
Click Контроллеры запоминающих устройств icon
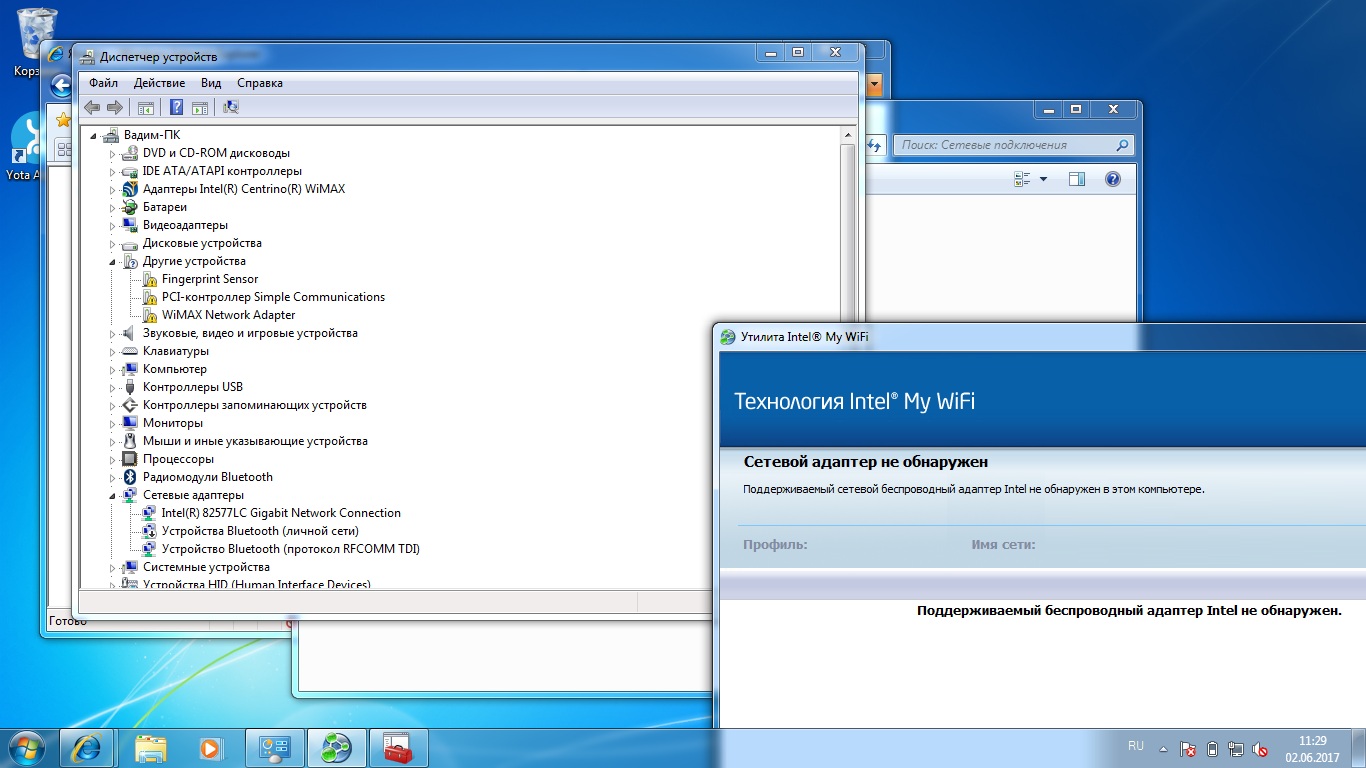129,405
